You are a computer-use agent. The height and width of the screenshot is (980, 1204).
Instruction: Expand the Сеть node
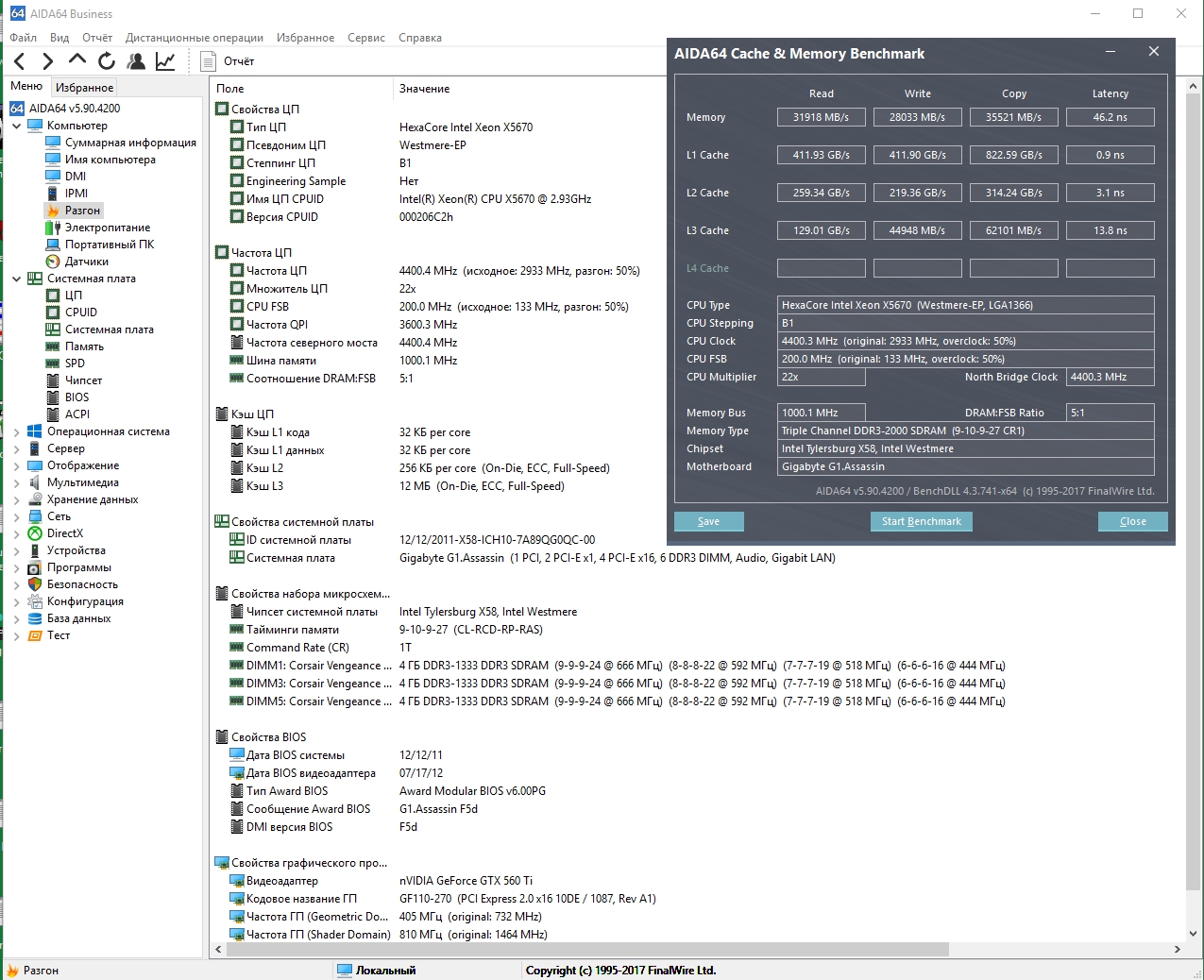point(17,516)
